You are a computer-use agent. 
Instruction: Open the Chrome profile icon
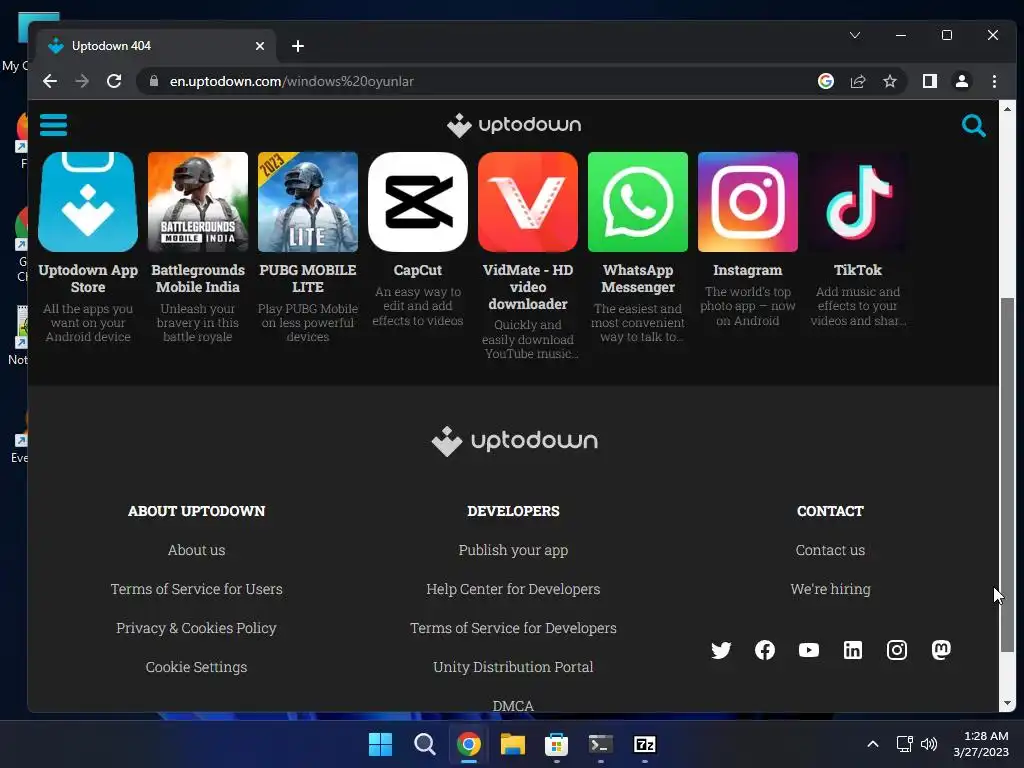(x=961, y=81)
